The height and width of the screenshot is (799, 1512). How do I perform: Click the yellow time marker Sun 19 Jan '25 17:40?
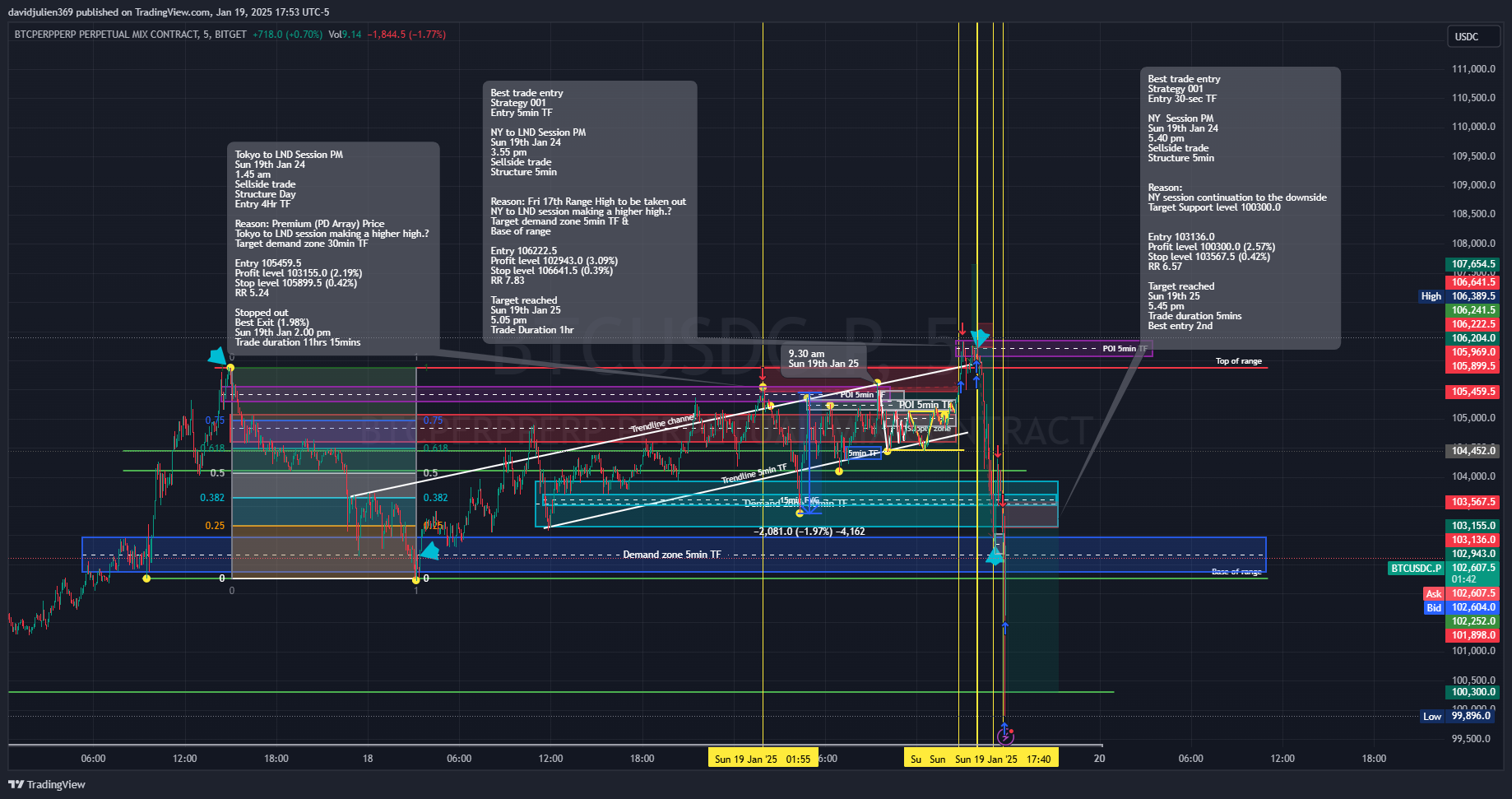click(x=1003, y=758)
